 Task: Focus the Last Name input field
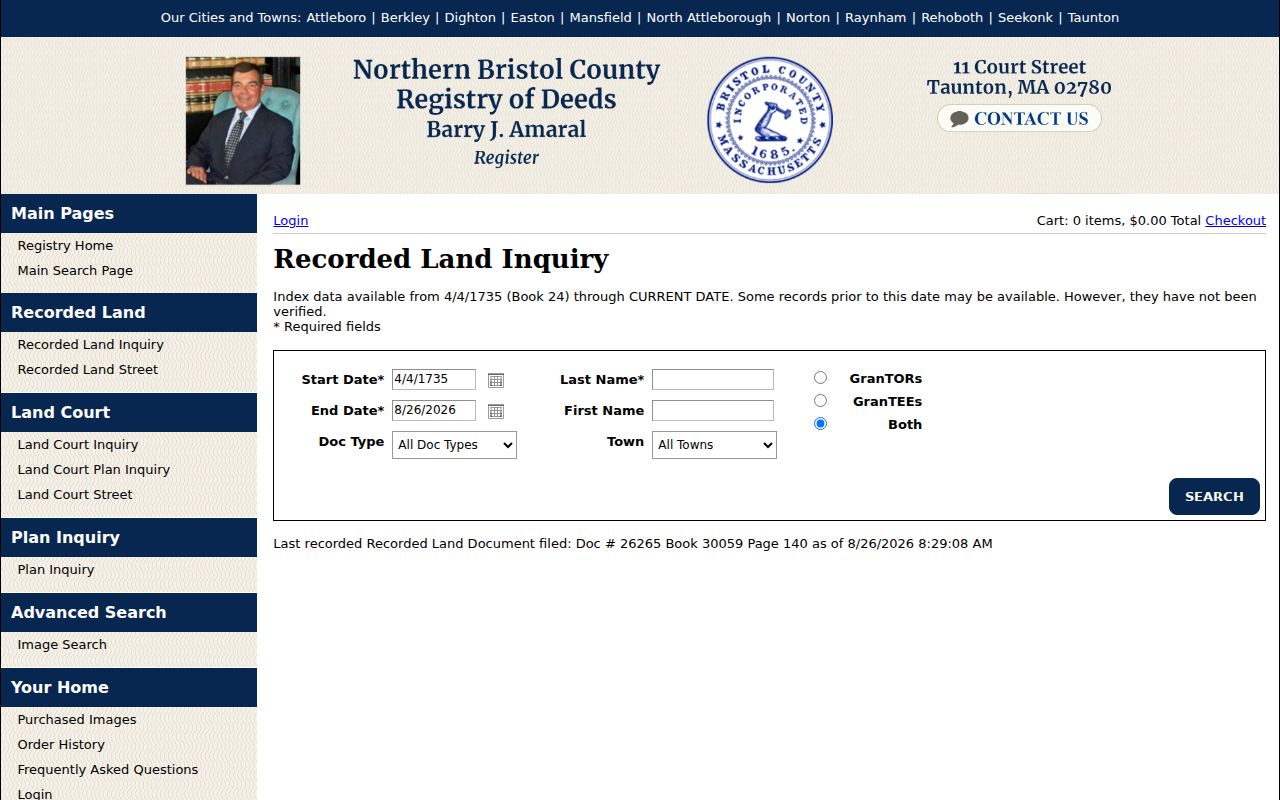click(x=713, y=380)
